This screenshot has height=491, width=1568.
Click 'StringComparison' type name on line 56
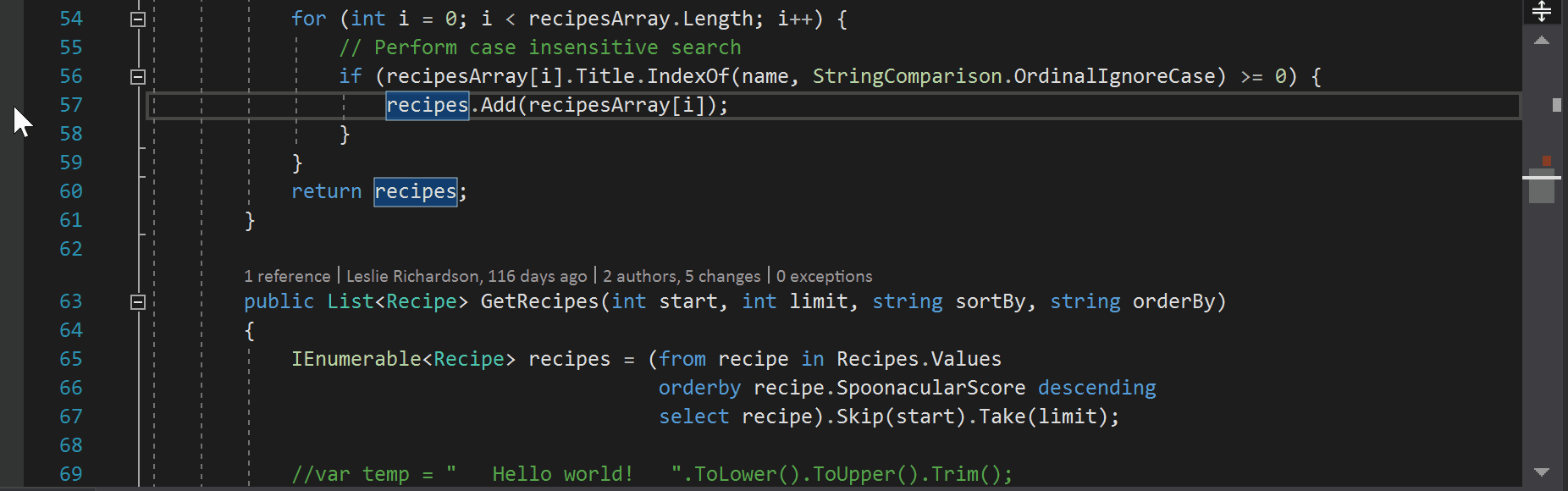pos(908,76)
